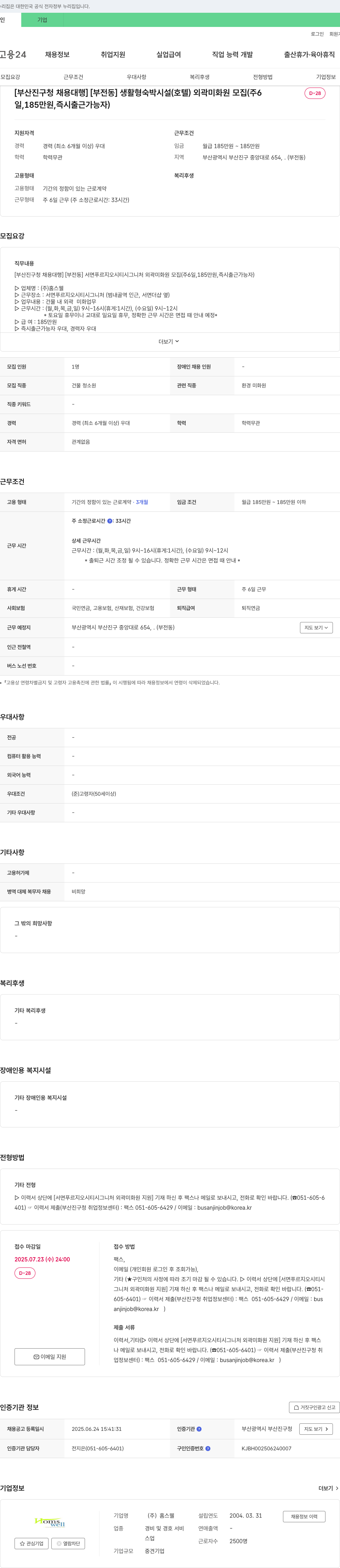Select the 2500명 employee count
The image size is (340, 1568).
238,1541
